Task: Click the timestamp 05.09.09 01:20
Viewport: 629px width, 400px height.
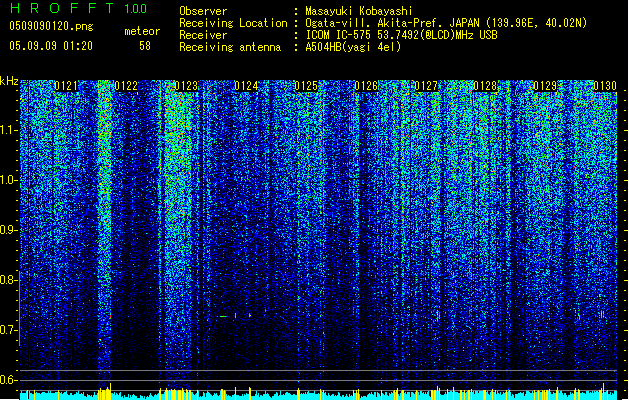Action: click(x=51, y=46)
